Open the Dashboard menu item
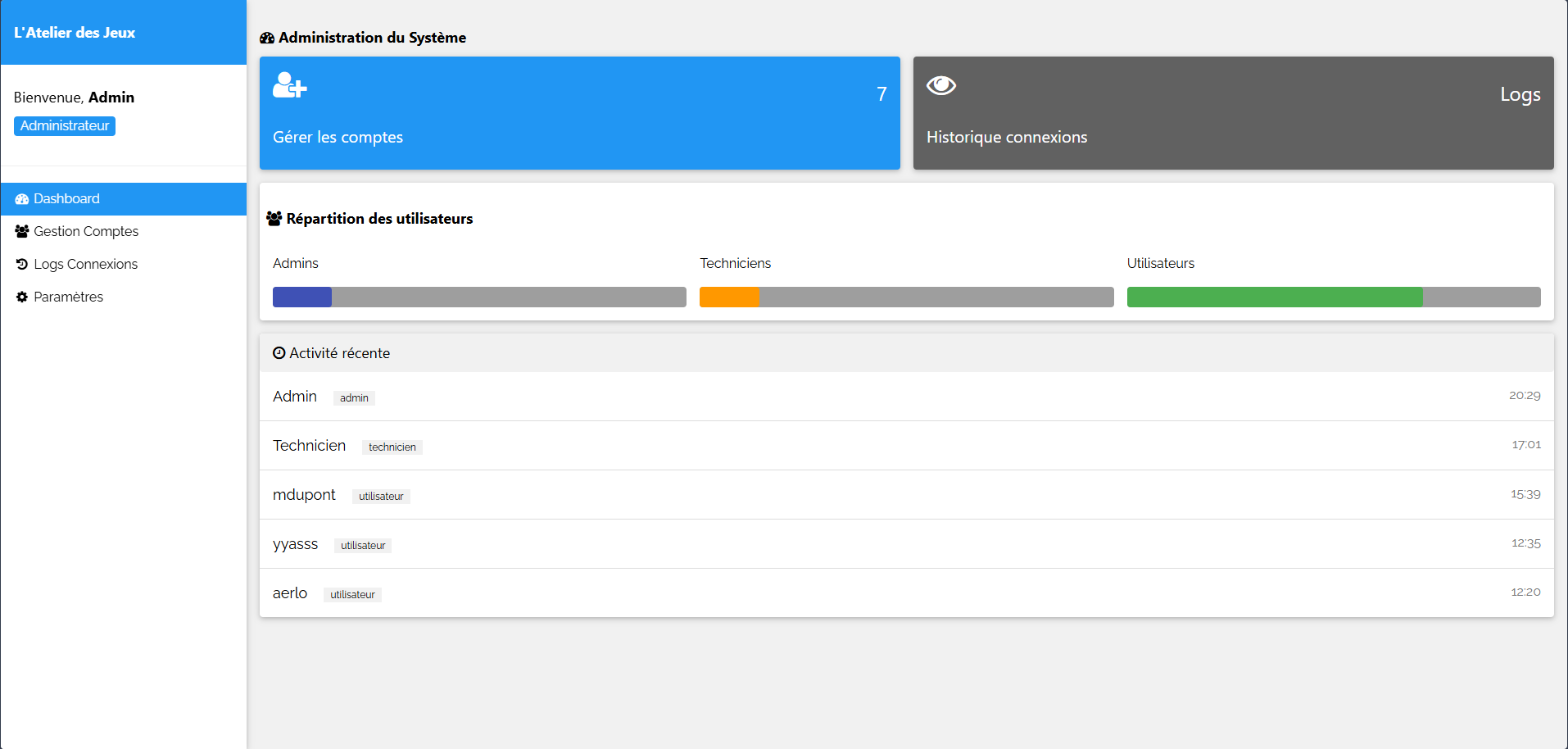 tap(124, 199)
